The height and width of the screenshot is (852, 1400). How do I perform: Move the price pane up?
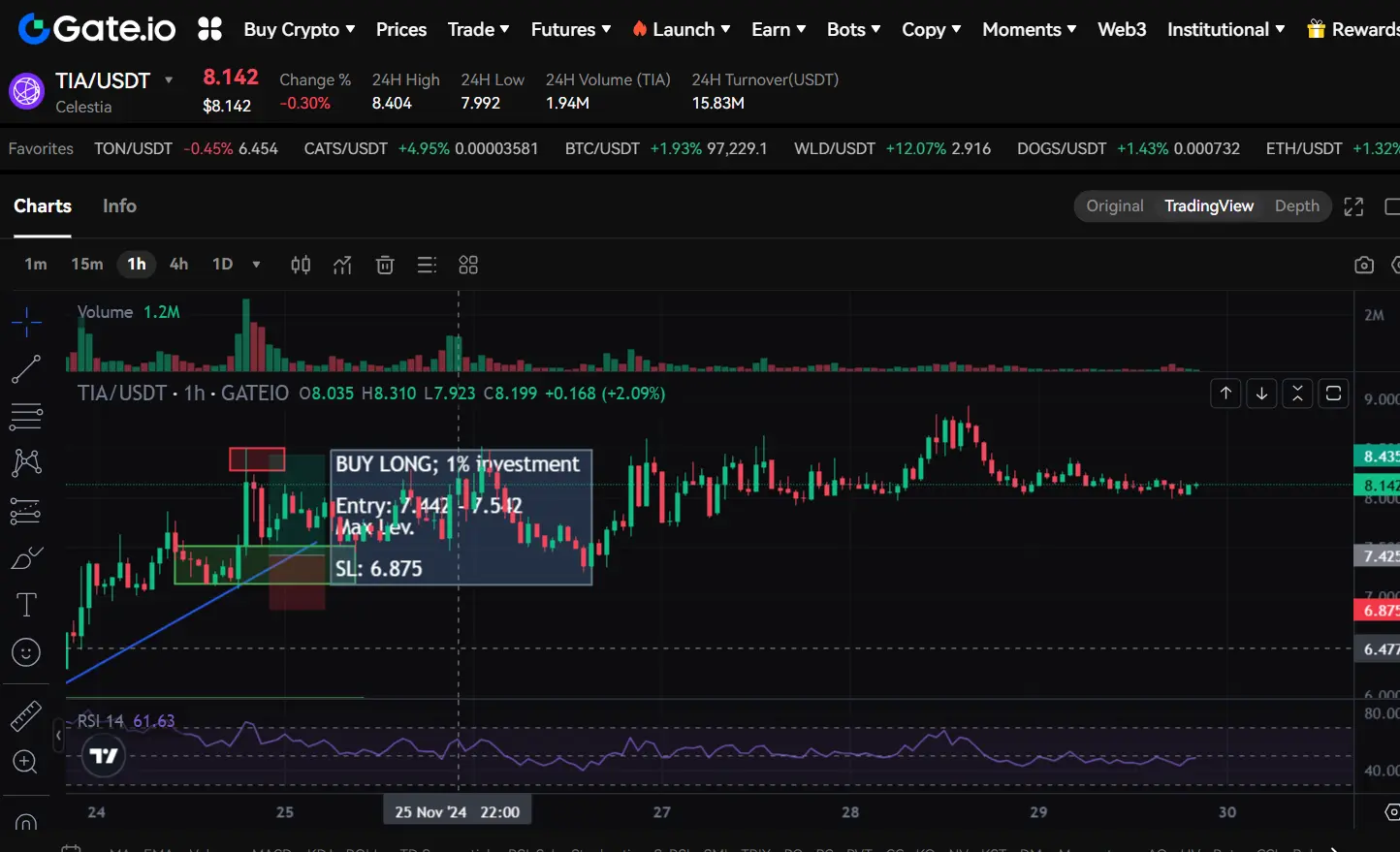[1225, 393]
